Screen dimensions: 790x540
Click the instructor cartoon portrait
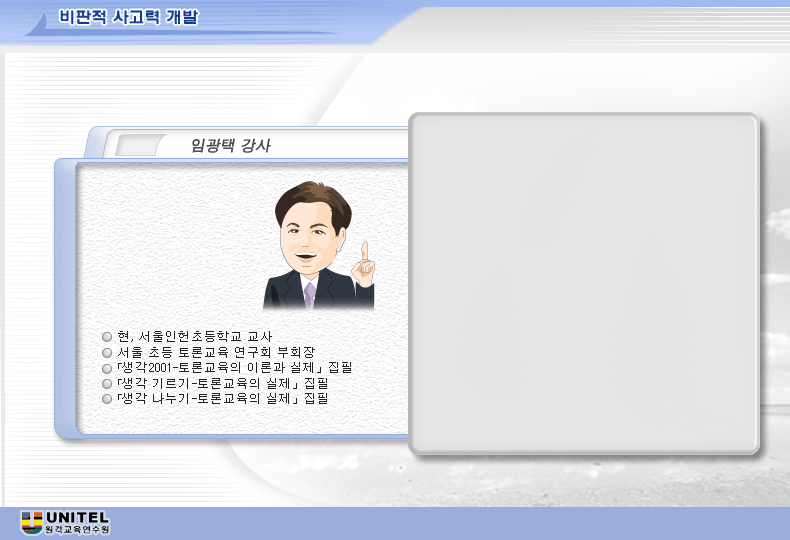click(319, 246)
